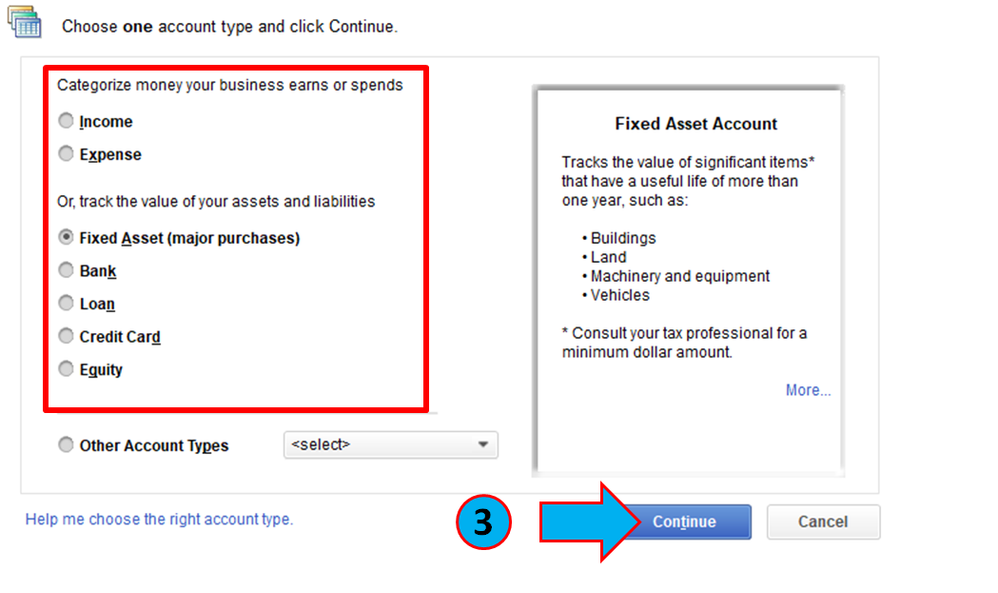998x593 pixels.
Task: Click the number 3 step badge
Action: pos(483,522)
